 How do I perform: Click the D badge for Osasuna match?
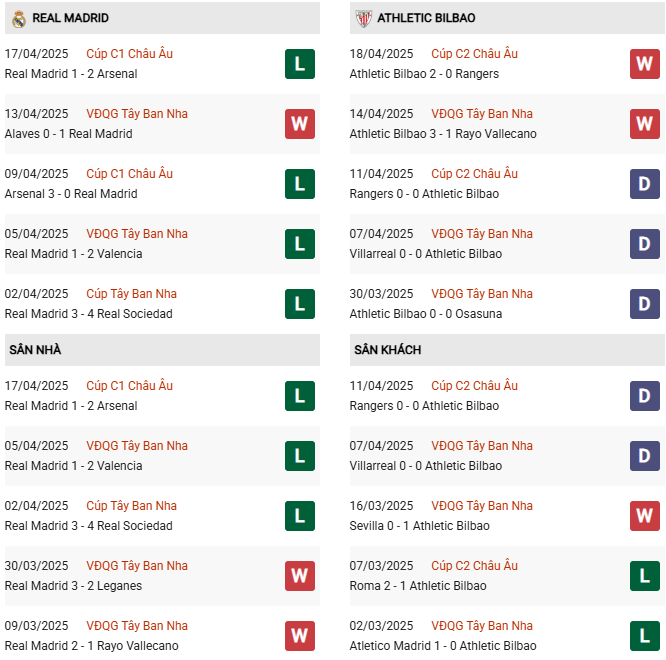[x=644, y=304]
